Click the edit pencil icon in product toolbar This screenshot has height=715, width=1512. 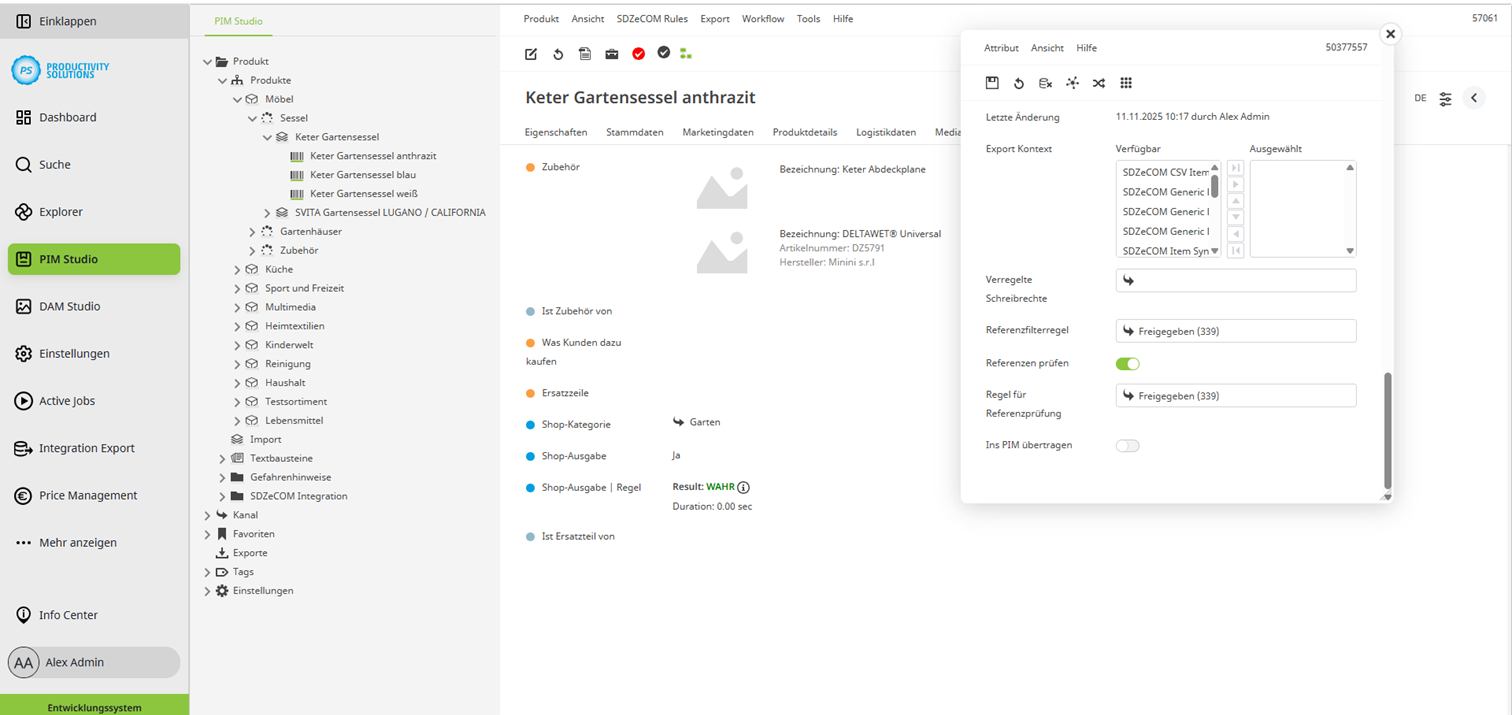click(531, 54)
